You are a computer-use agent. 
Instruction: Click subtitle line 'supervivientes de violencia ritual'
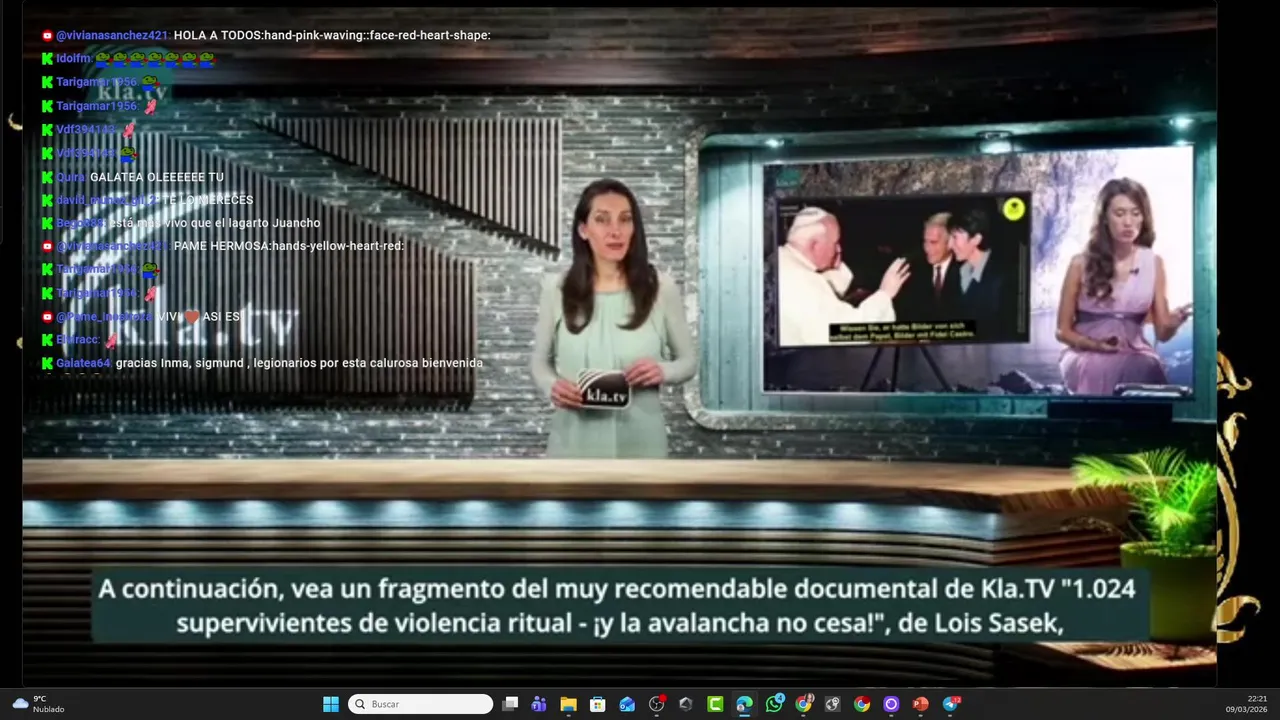[x=619, y=624]
